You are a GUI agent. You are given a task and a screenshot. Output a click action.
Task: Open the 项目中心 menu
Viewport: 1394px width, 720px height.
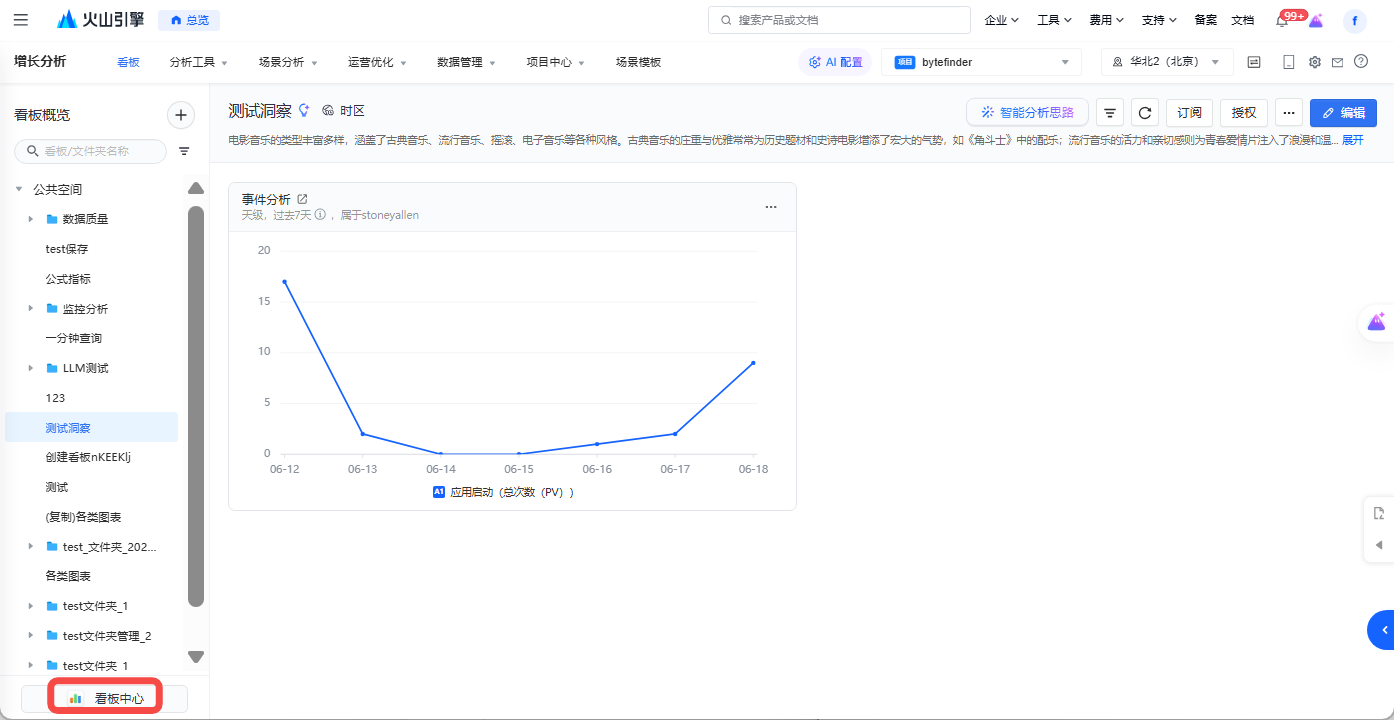coord(556,62)
